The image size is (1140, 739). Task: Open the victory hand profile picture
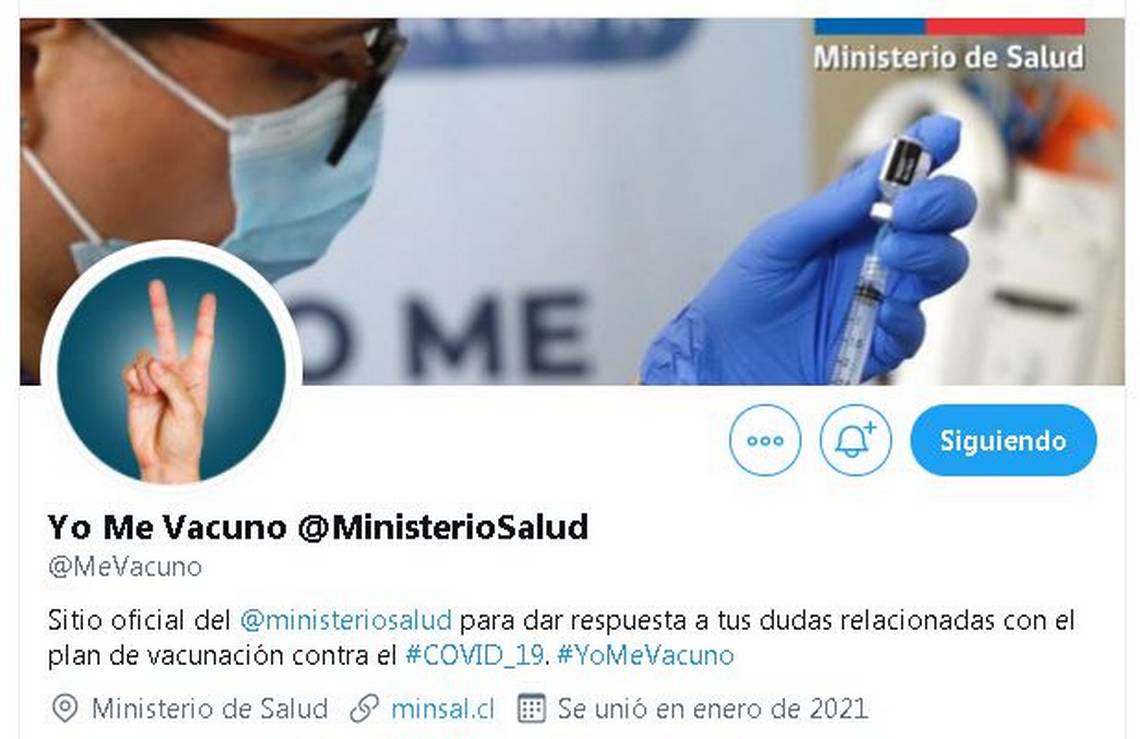coord(172,370)
